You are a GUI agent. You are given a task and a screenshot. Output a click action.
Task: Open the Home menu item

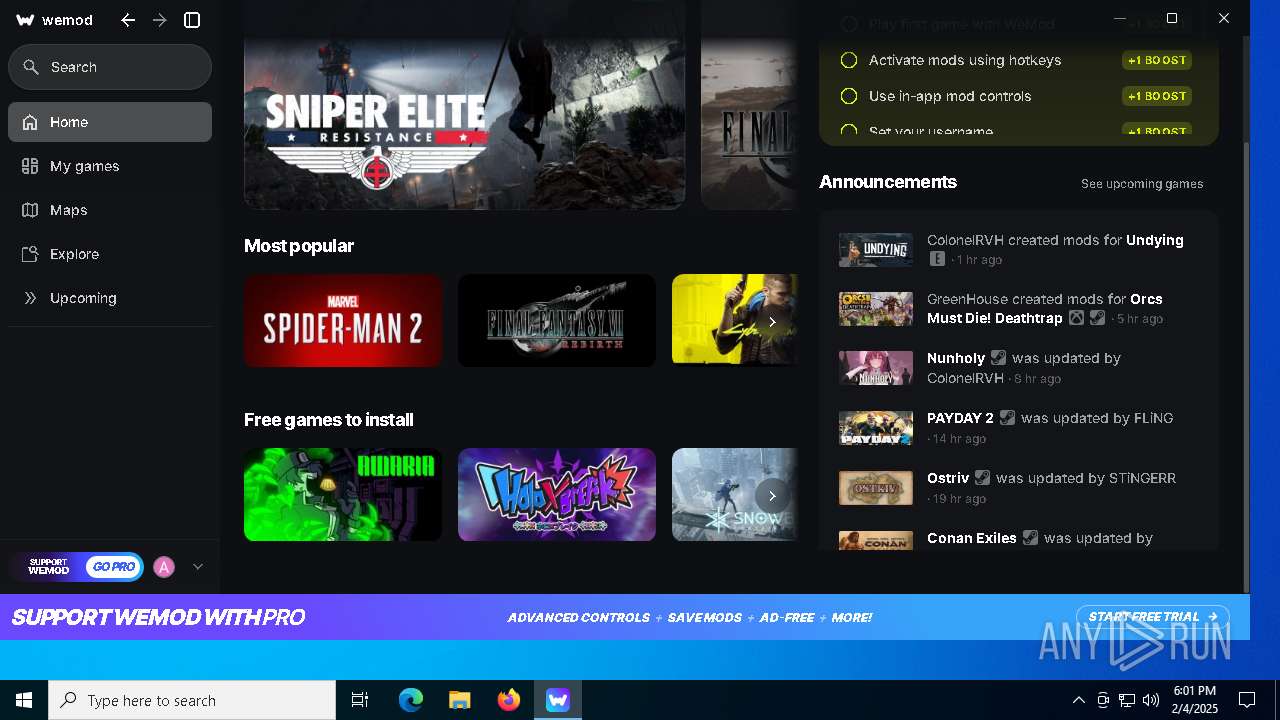pyautogui.click(x=110, y=122)
